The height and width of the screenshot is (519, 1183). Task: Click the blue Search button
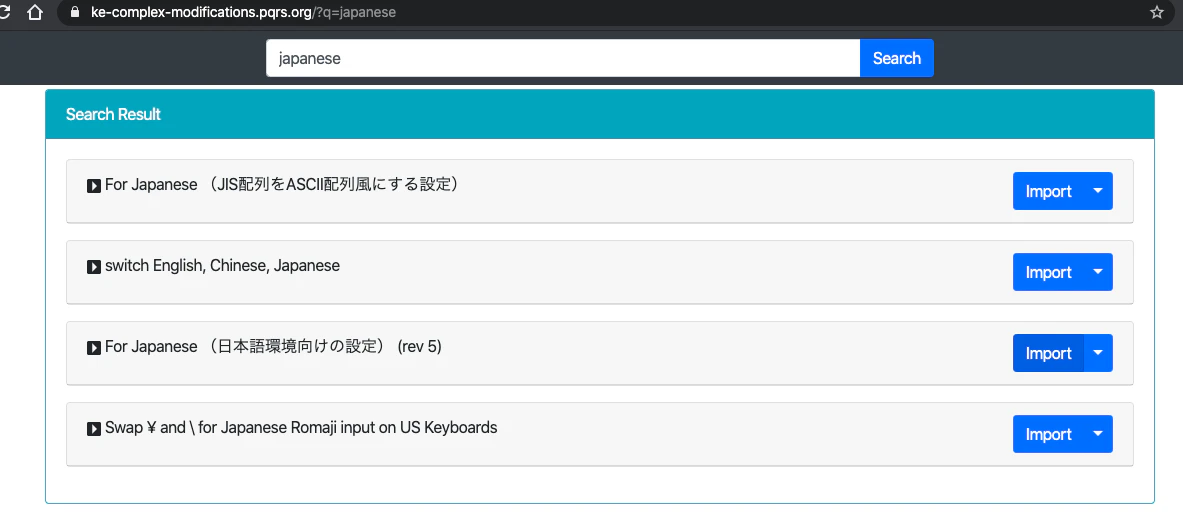coord(896,58)
